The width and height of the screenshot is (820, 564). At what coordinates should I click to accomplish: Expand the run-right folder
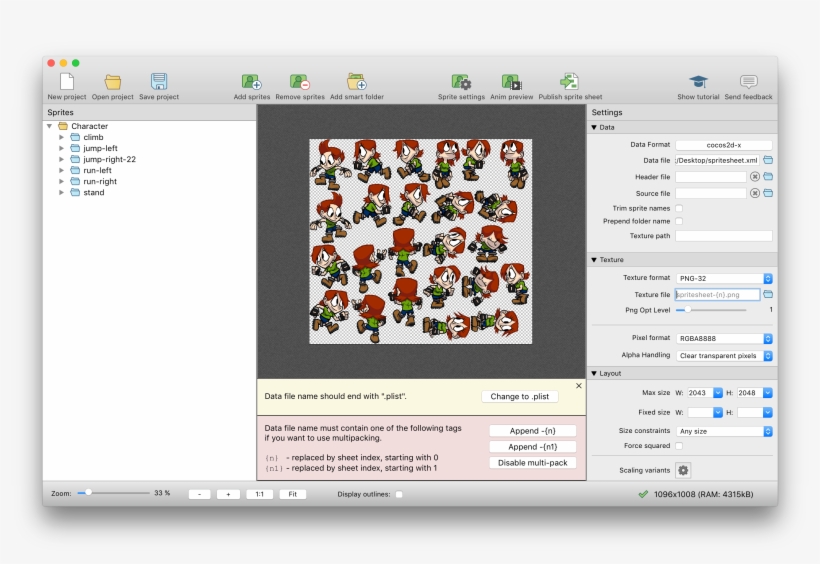(x=61, y=181)
